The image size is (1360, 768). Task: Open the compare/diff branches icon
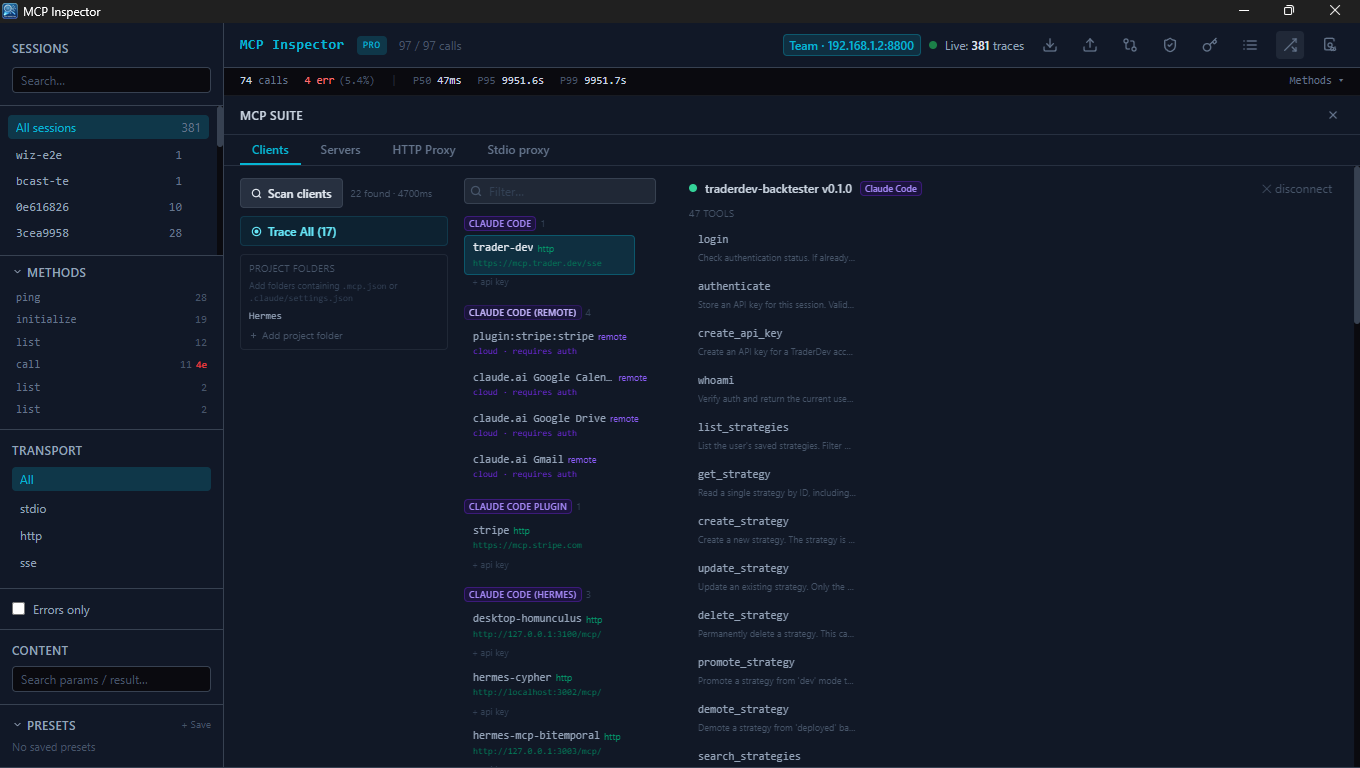click(x=1130, y=45)
